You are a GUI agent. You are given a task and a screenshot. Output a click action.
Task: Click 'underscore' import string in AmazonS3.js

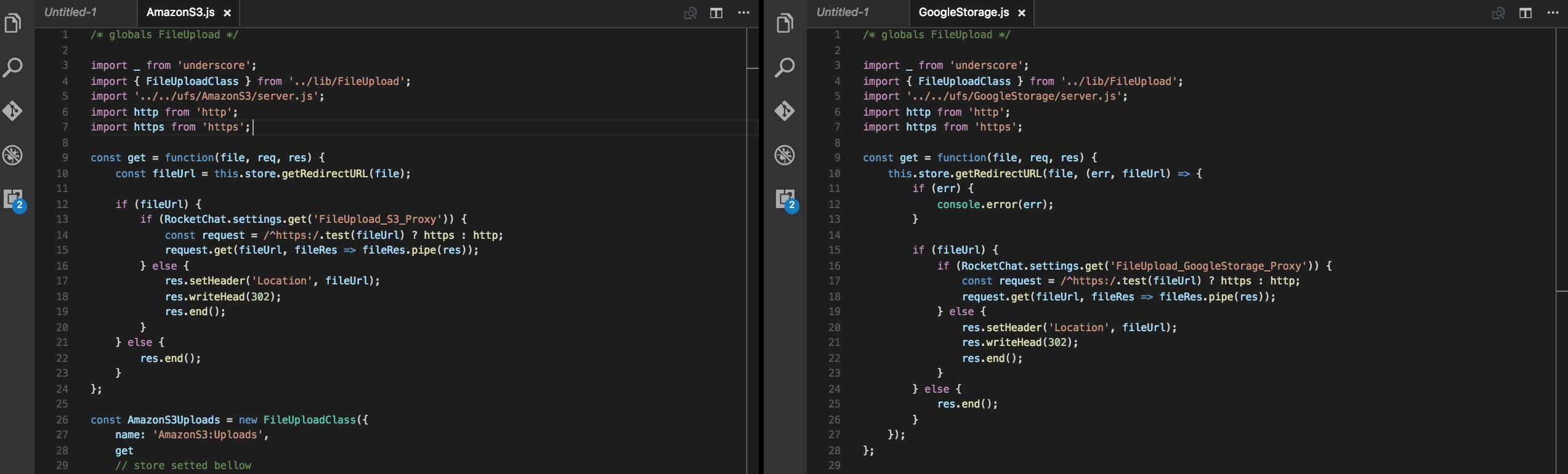coord(214,65)
